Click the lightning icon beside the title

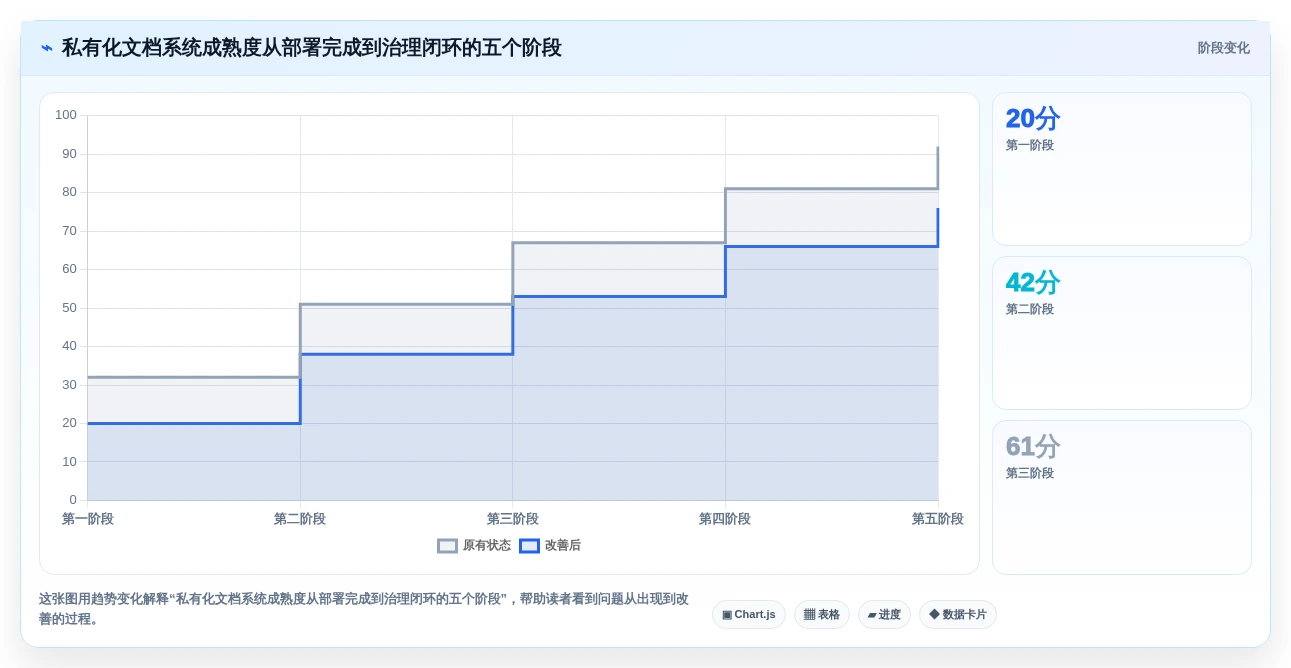click(47, 48)
